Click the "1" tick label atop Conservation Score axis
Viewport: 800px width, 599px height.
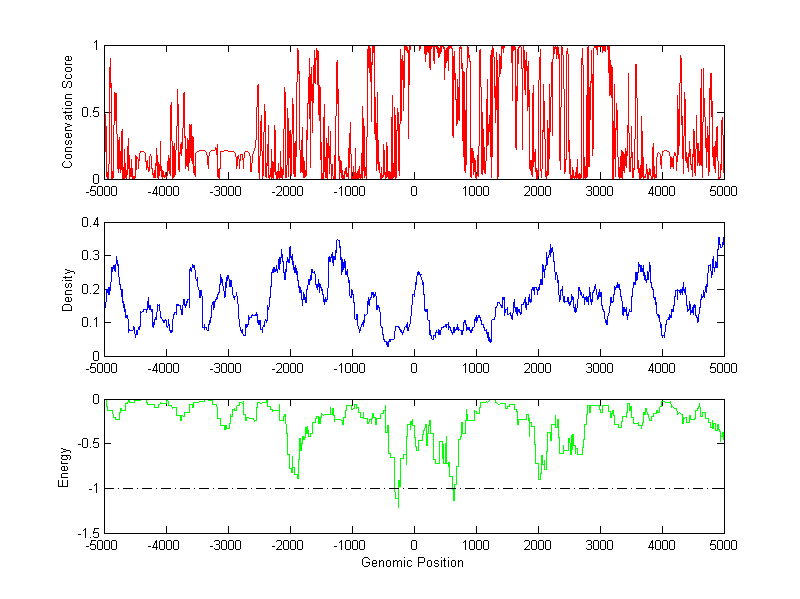point(95,46)
